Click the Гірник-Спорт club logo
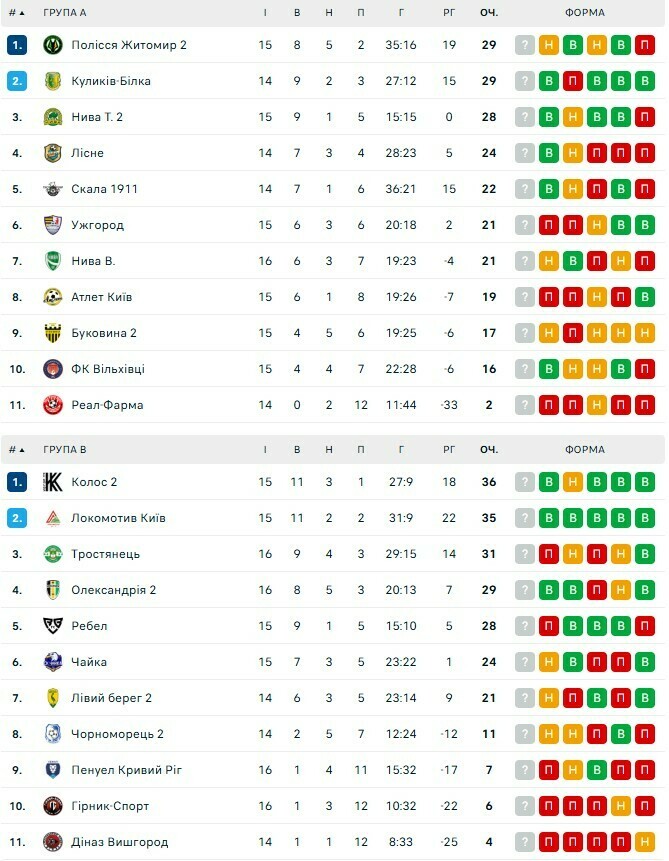The width and height of the screenshot is (669, 861). 53,806
